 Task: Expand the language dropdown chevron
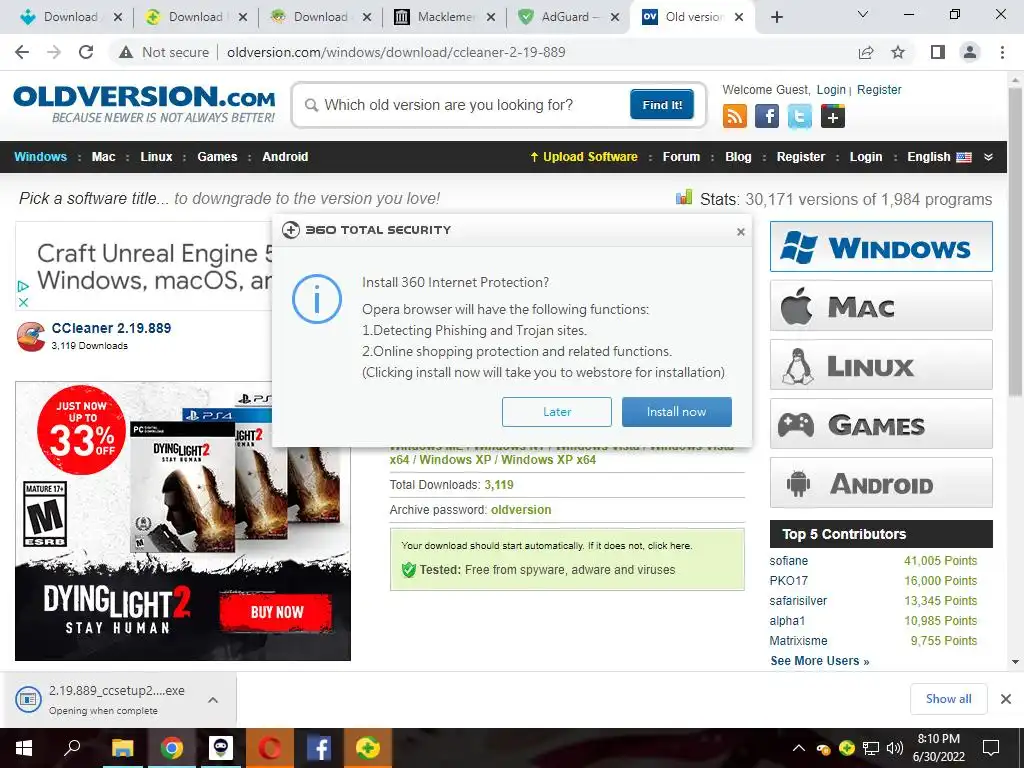tap(988, 157)
